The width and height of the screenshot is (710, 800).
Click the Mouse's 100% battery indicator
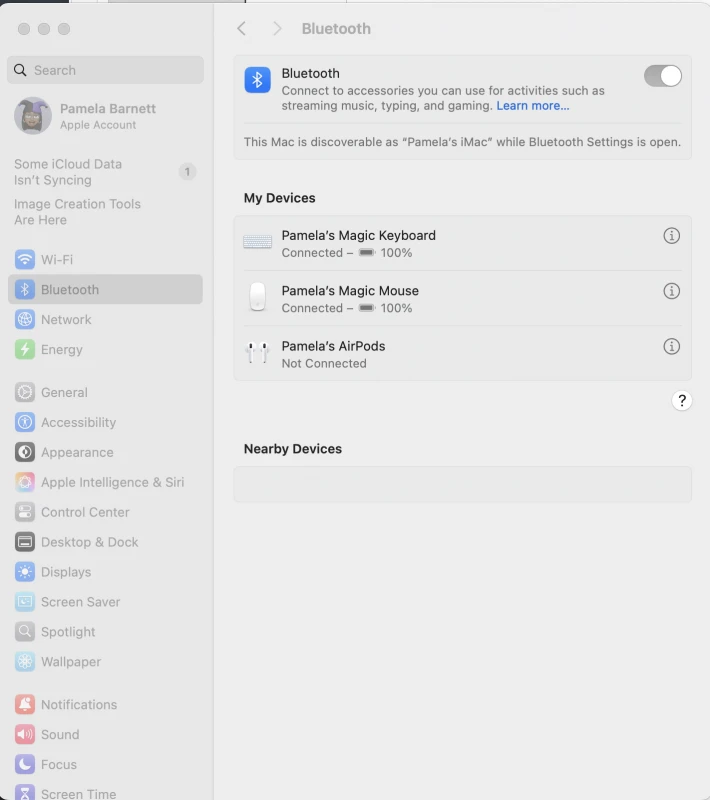(386, 308)
